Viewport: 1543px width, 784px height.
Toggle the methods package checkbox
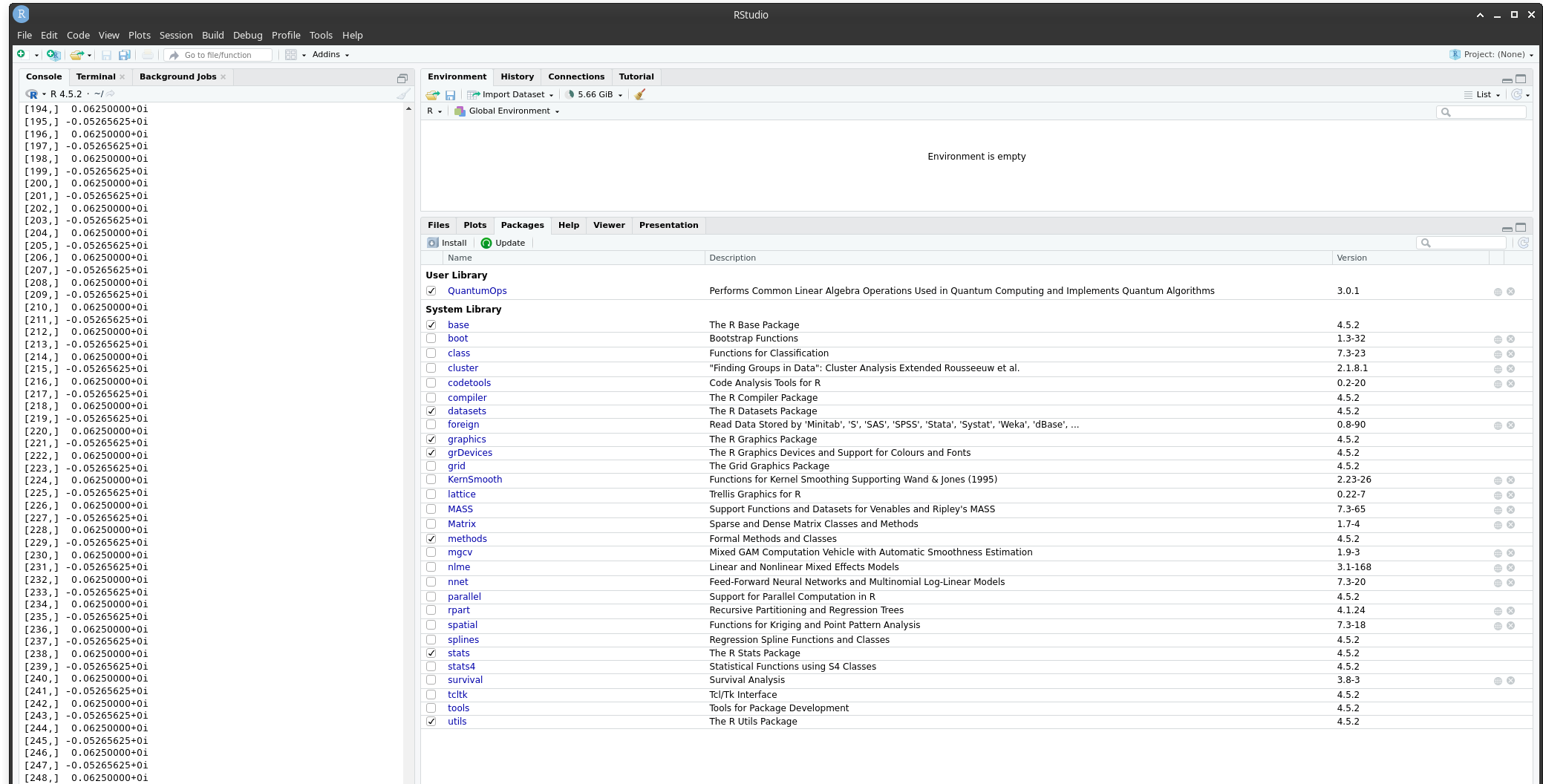(431, 539)
